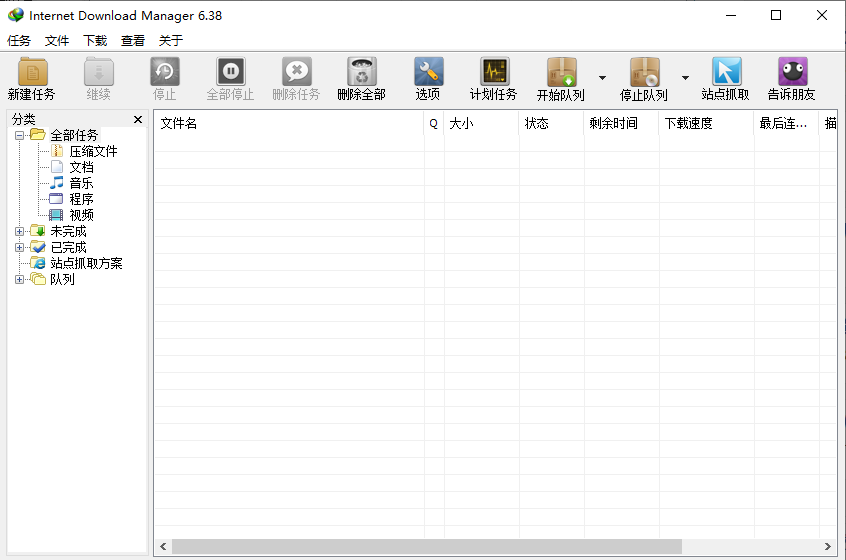Click the 全部停止 (stop all) pause icon
The image size is (846, 560).
coord(231,72)
